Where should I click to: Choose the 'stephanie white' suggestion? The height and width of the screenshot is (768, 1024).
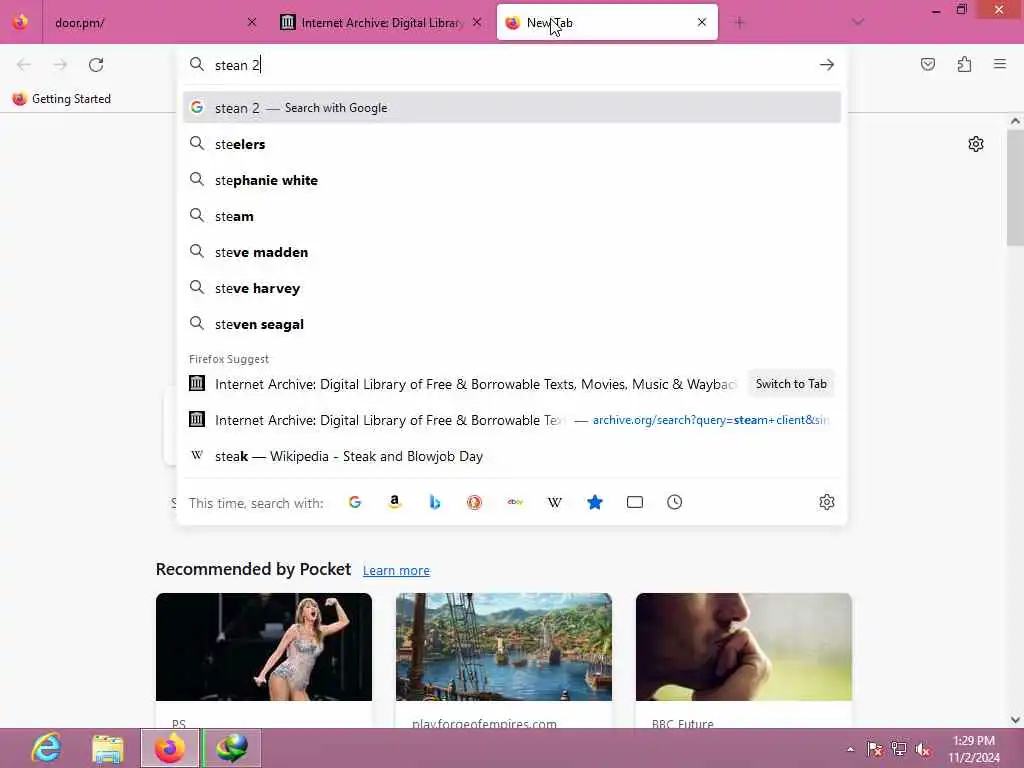click(512, 180)
